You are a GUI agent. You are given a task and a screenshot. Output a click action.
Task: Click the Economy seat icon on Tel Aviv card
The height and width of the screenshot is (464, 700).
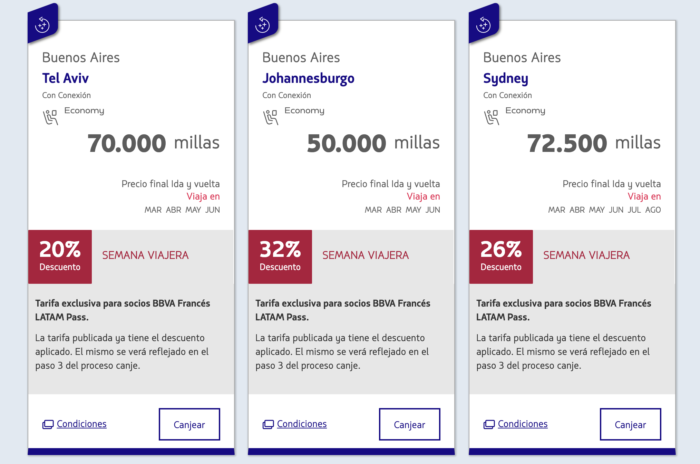[x=50, y=115]
